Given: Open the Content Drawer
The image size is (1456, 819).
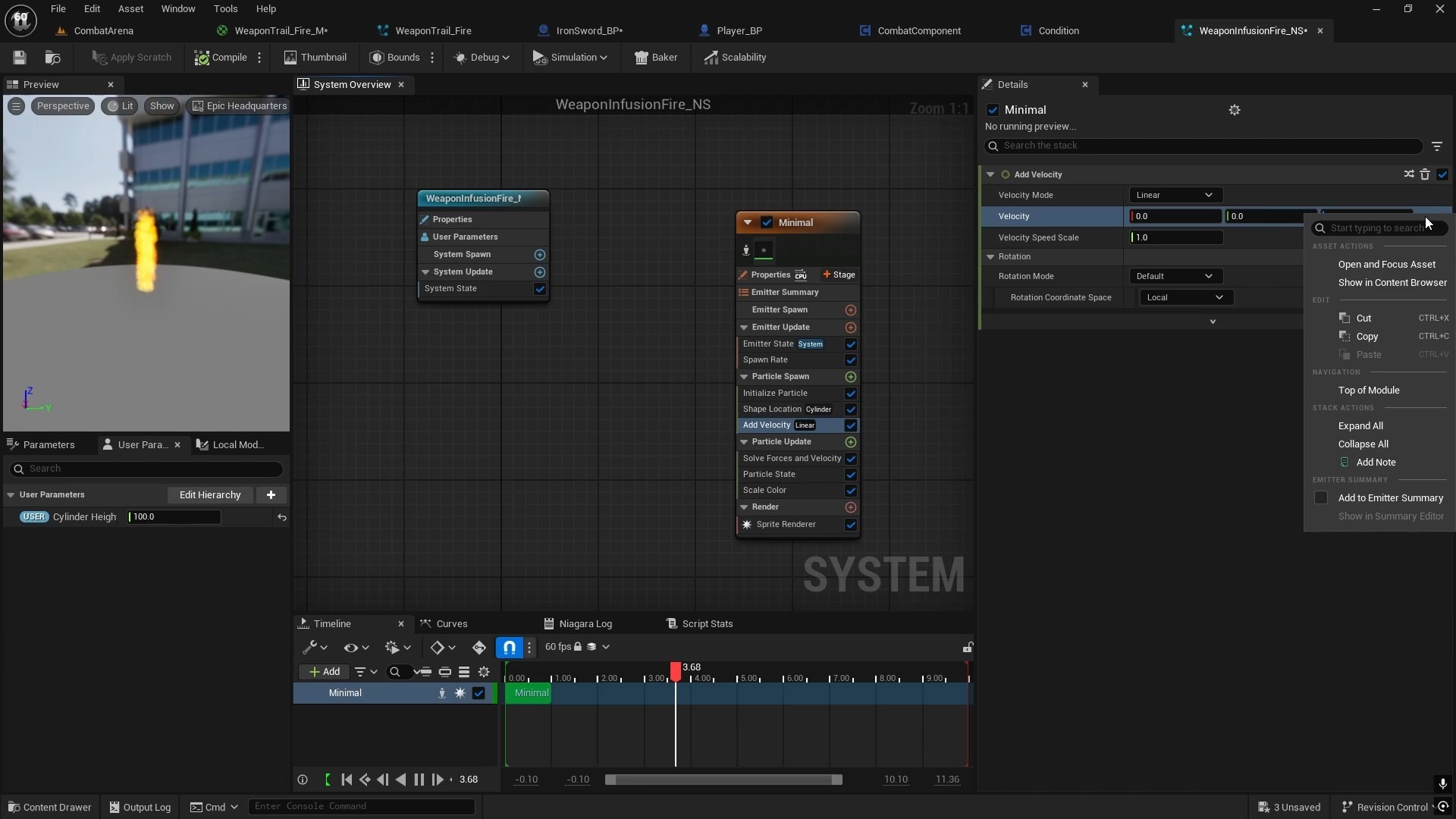Looking at the screenshot, I should click(x=49, y=807).
